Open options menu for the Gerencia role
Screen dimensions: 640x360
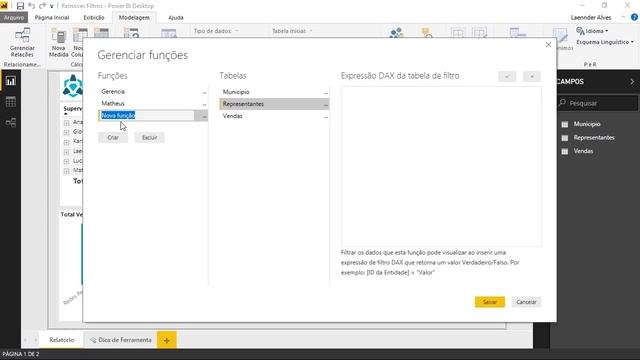(x=204, y=92)
